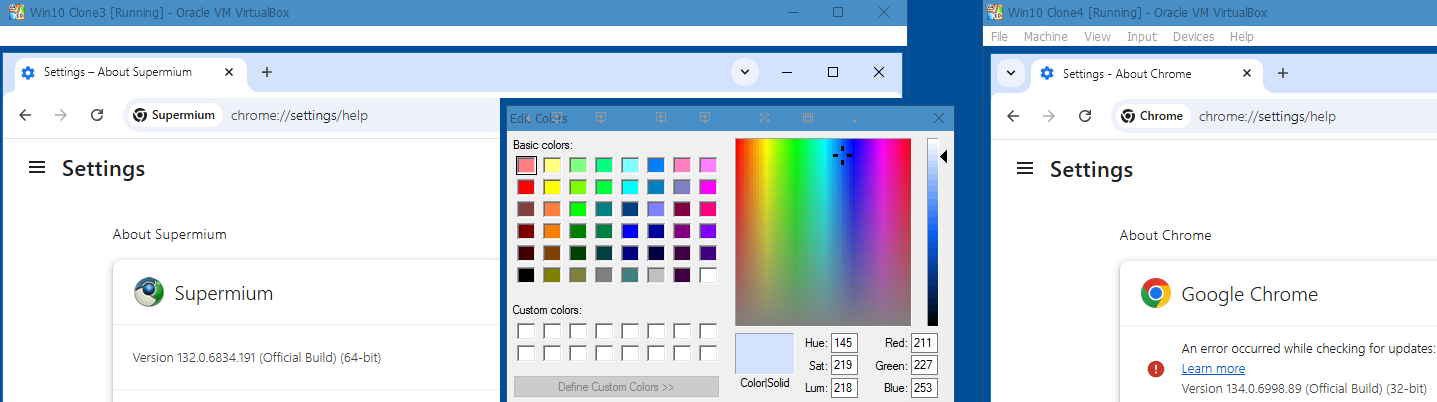Click Chrome Version 134.0.6998.89 text
Screen dimensions: 1437x402
pos(1304,388)
